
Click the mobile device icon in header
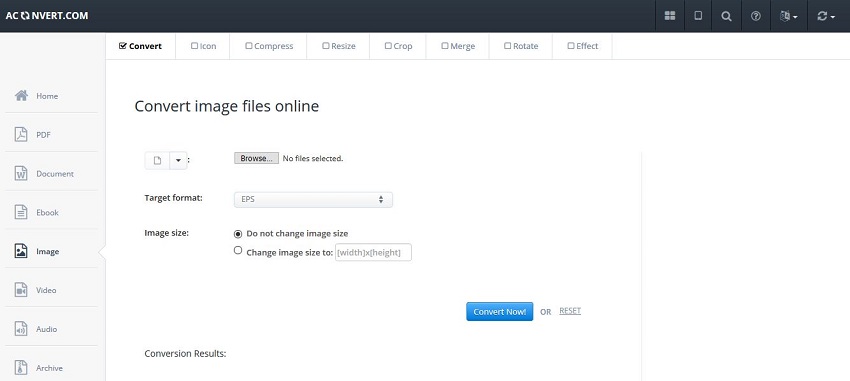click(698, 16)
